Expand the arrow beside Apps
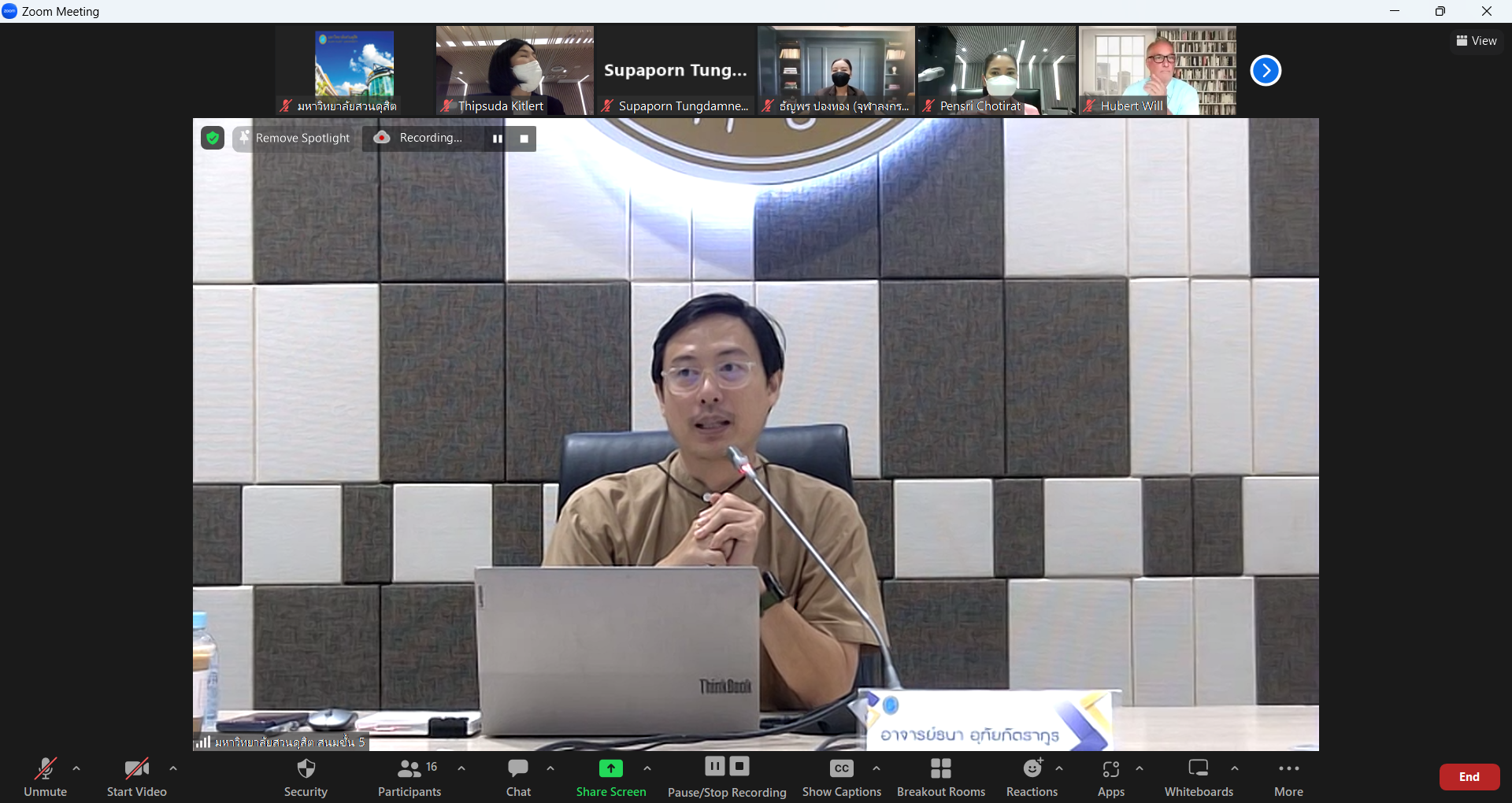1512x803 pixels. point(1140,768)
